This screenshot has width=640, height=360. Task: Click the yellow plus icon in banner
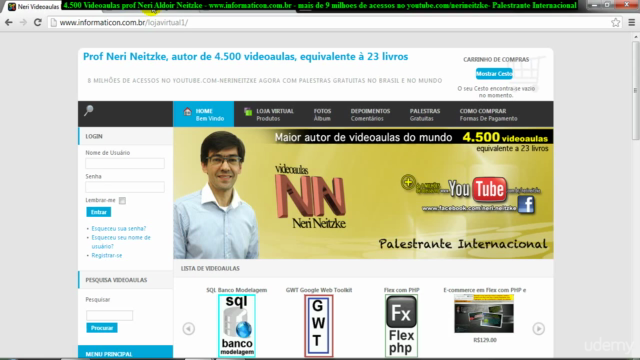(x=408, y=182)
